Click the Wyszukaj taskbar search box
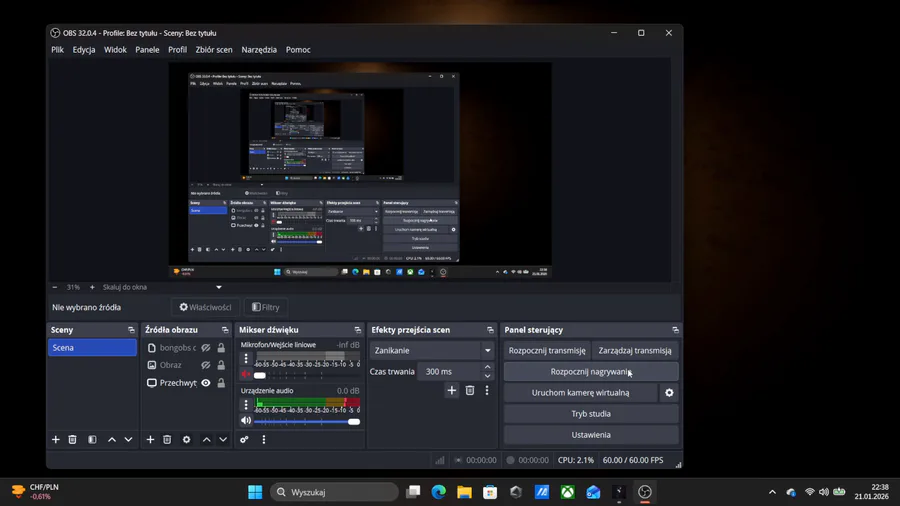This screenshot has width=900, height=506. click(335, 492)
